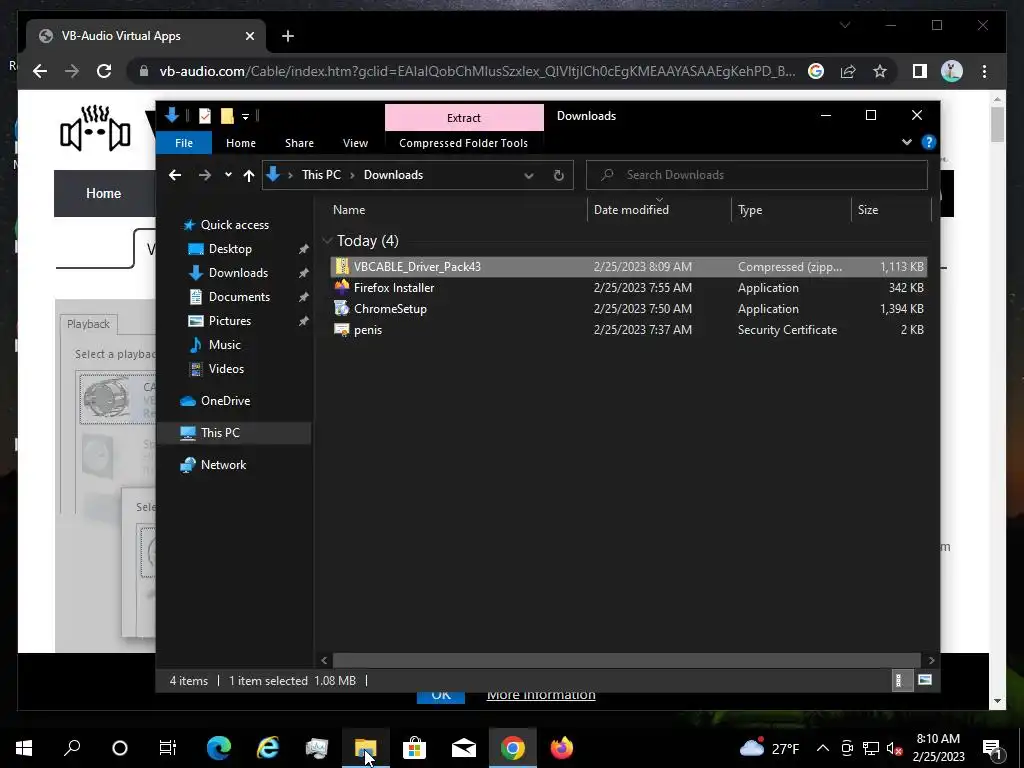Screen dimensions: 1024x768
Task: Select the VBCABLE_Driver_Pack43 zip file
Action: point(628,266)
